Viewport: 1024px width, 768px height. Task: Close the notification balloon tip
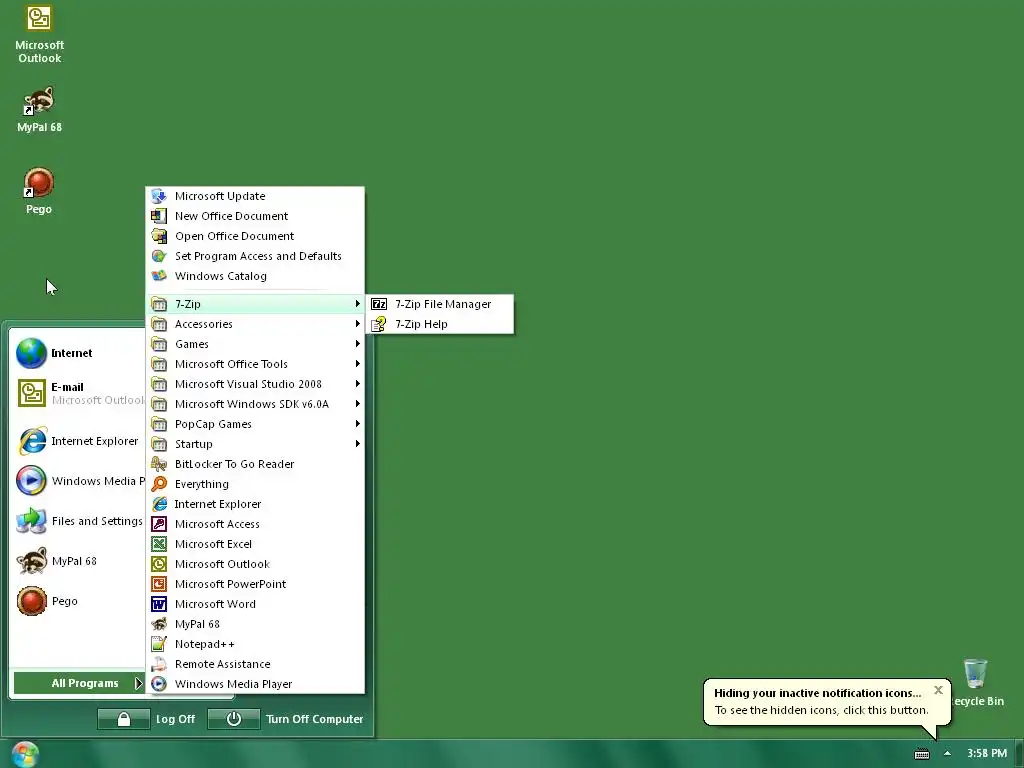coord(938,690)
